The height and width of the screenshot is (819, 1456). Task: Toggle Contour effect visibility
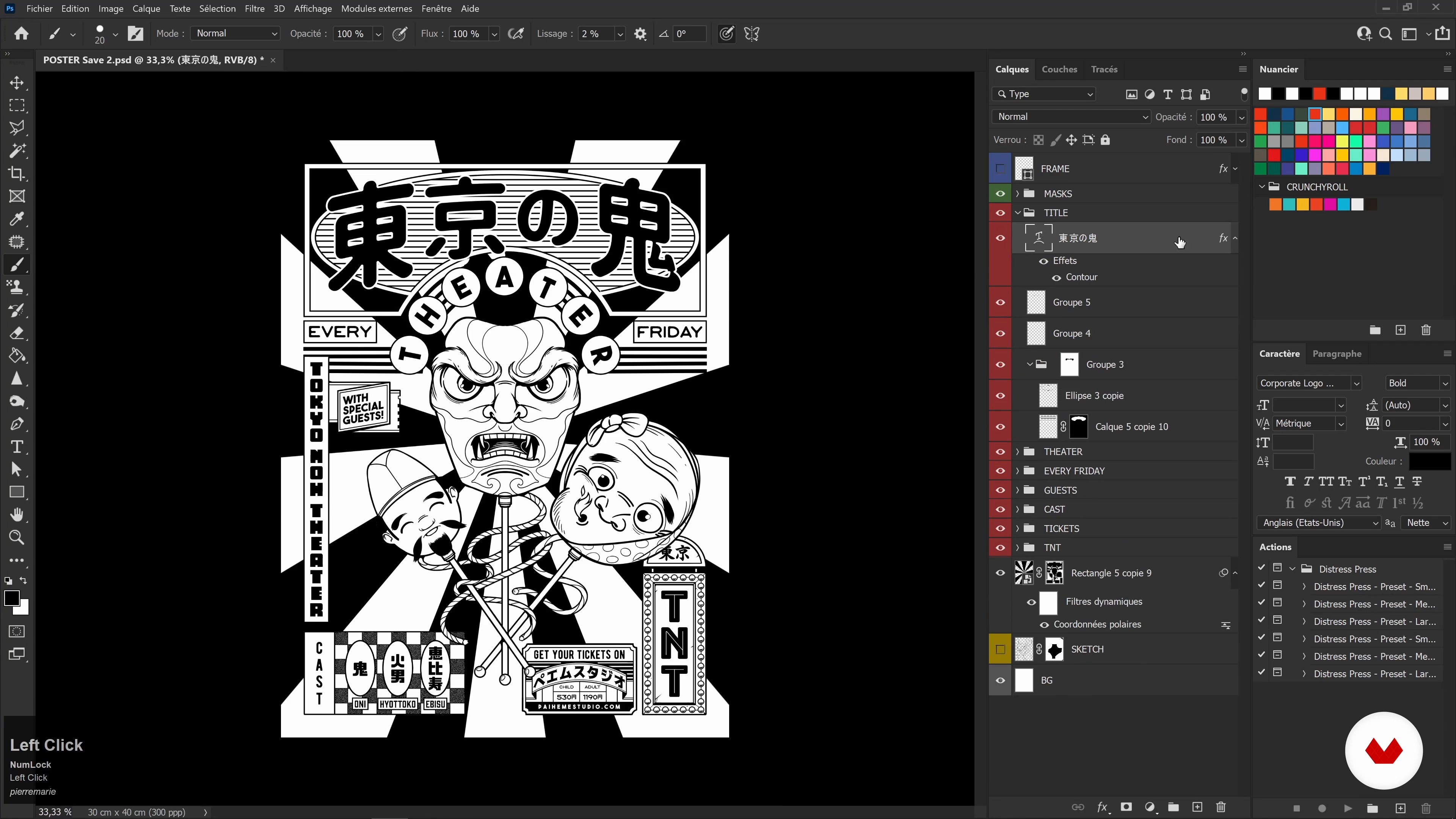point(1056,278)
